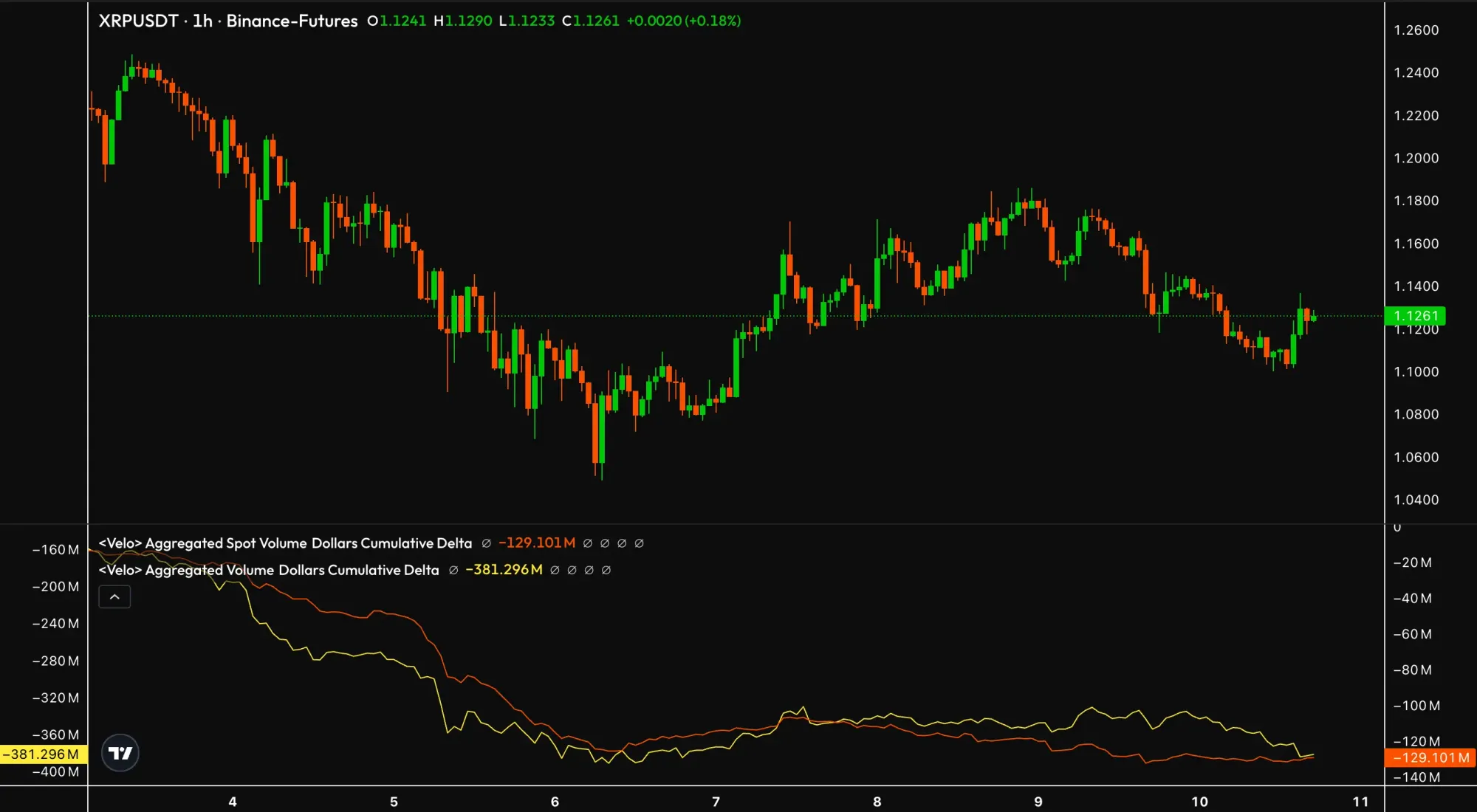Click the 1.2000 price axis label
The width and height of the screenshot is (1477, 812).
point(1416,159)
